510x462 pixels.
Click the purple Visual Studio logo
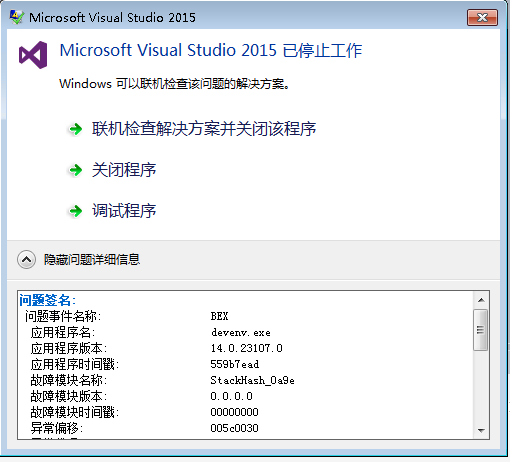33,55
